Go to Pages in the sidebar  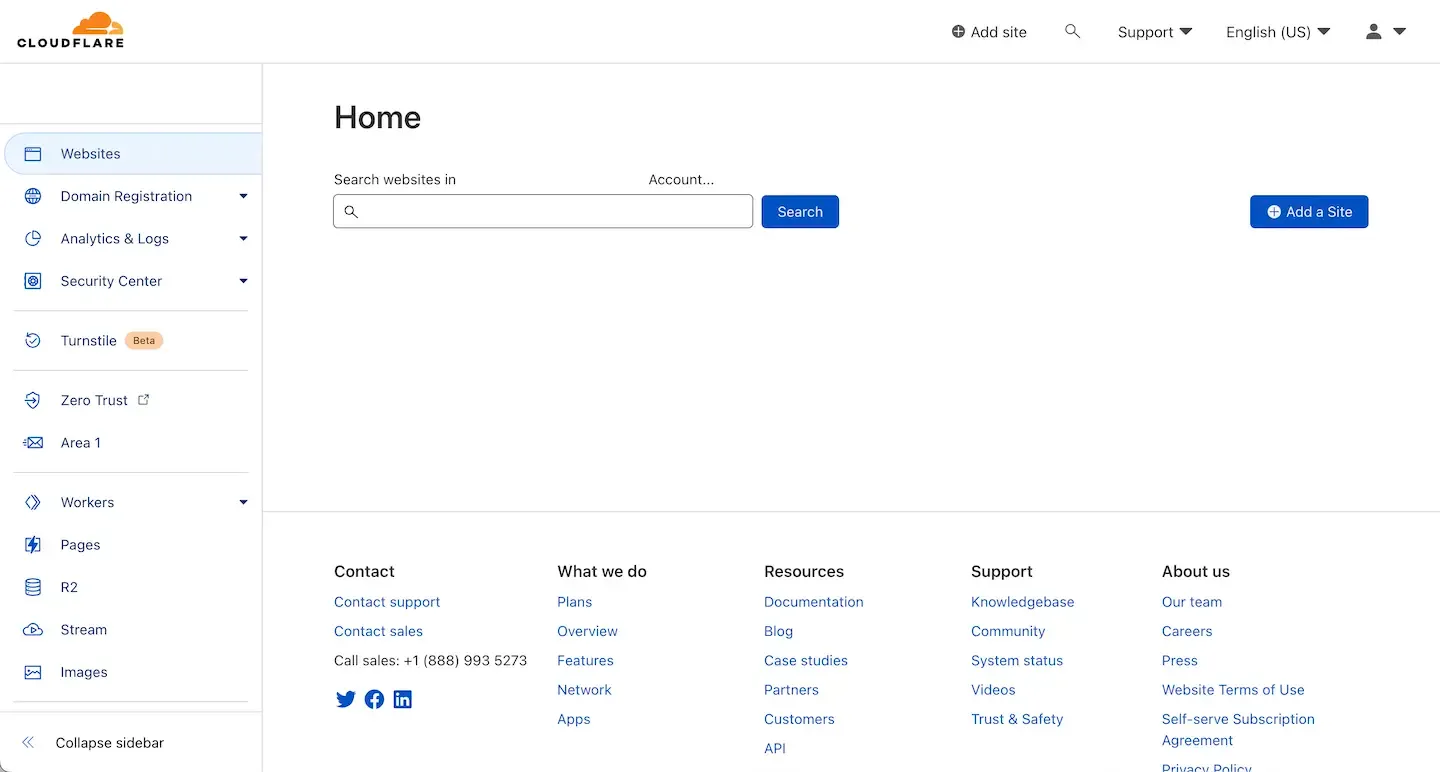tap(81, 545)
